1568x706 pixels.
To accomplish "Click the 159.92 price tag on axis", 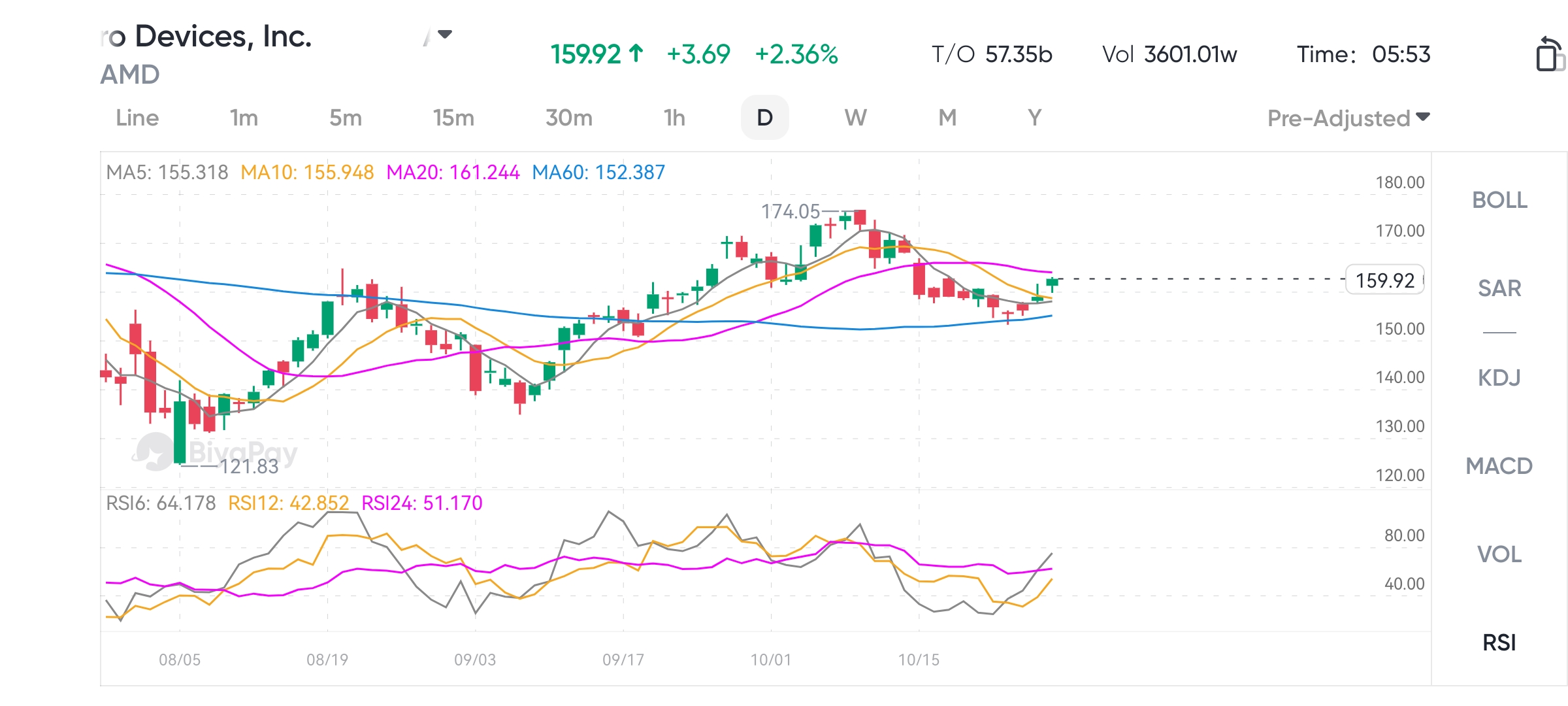I will 1385,280.
